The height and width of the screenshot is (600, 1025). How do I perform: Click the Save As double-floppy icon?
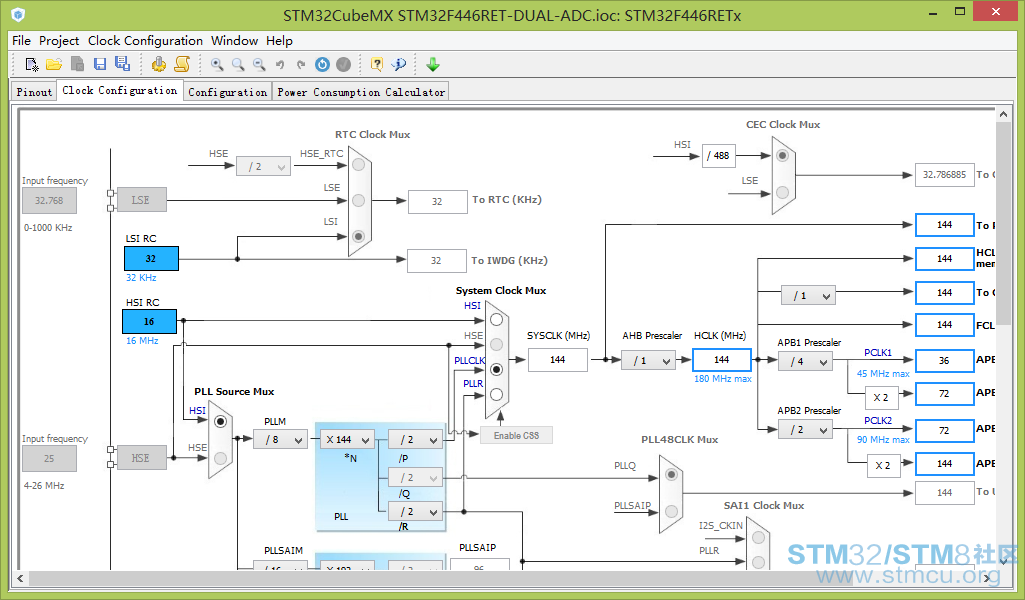122,64
